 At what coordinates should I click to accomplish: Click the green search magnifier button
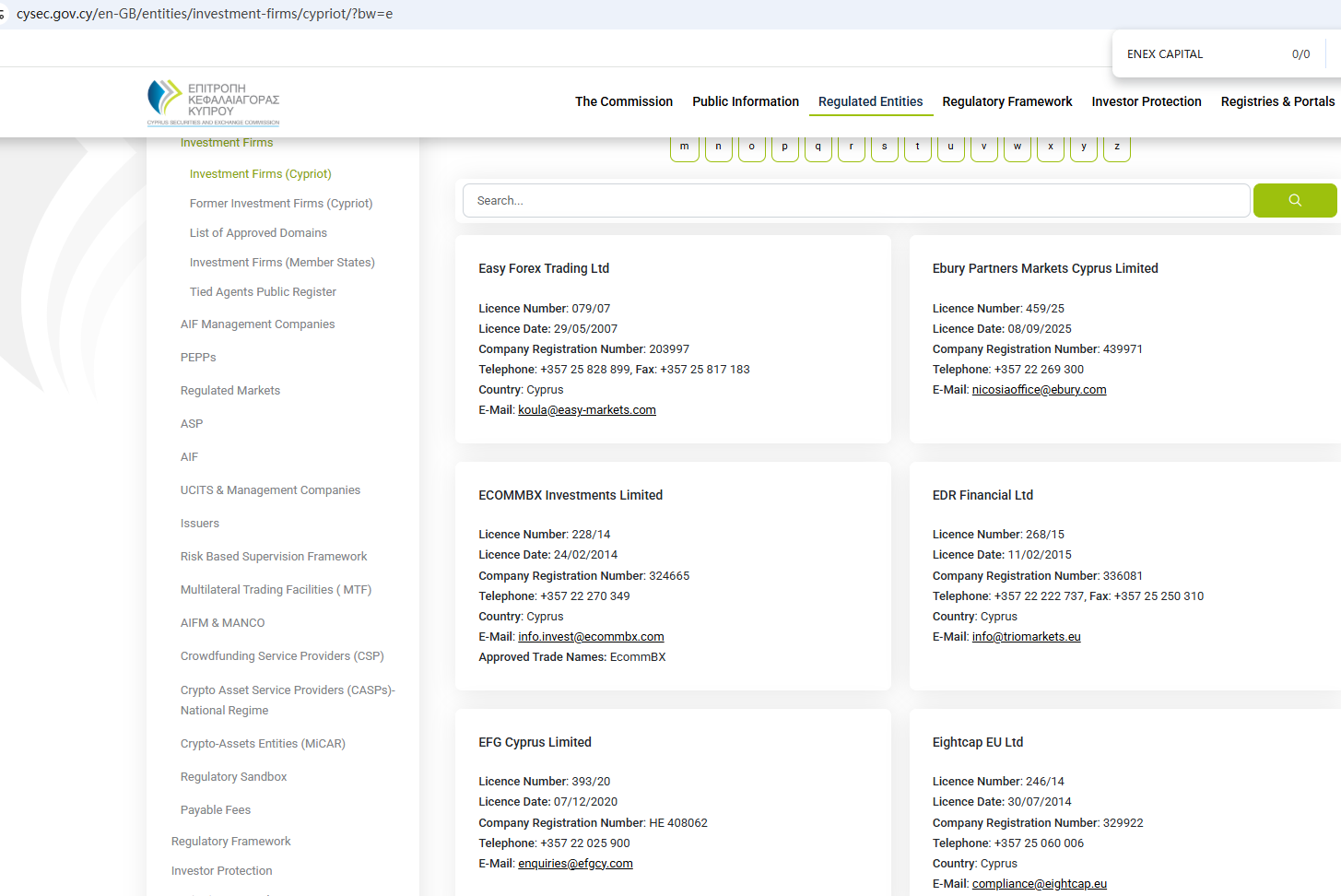point(1294,200)
